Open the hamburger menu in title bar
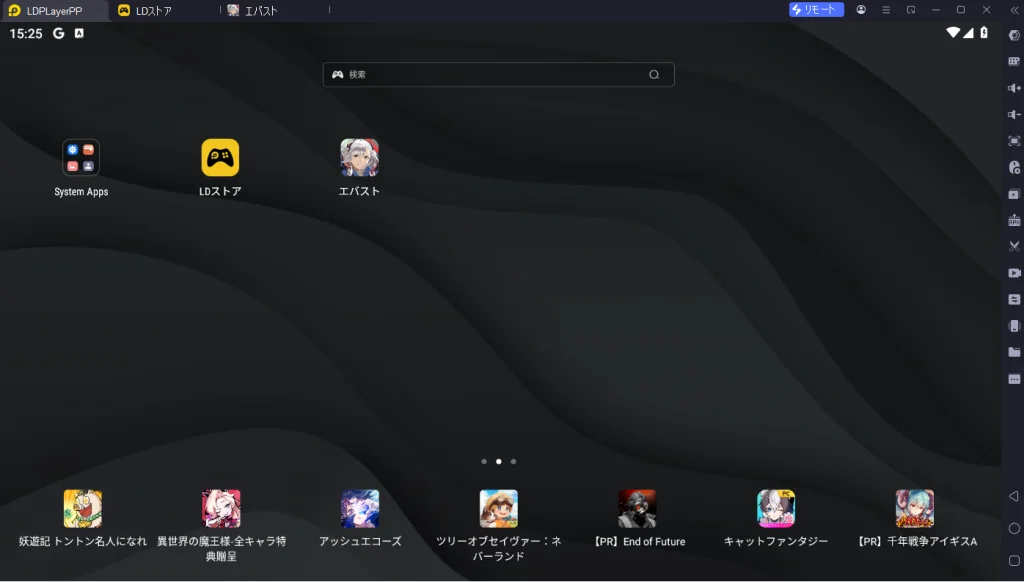1024x582 pixels. click(886, 10)
